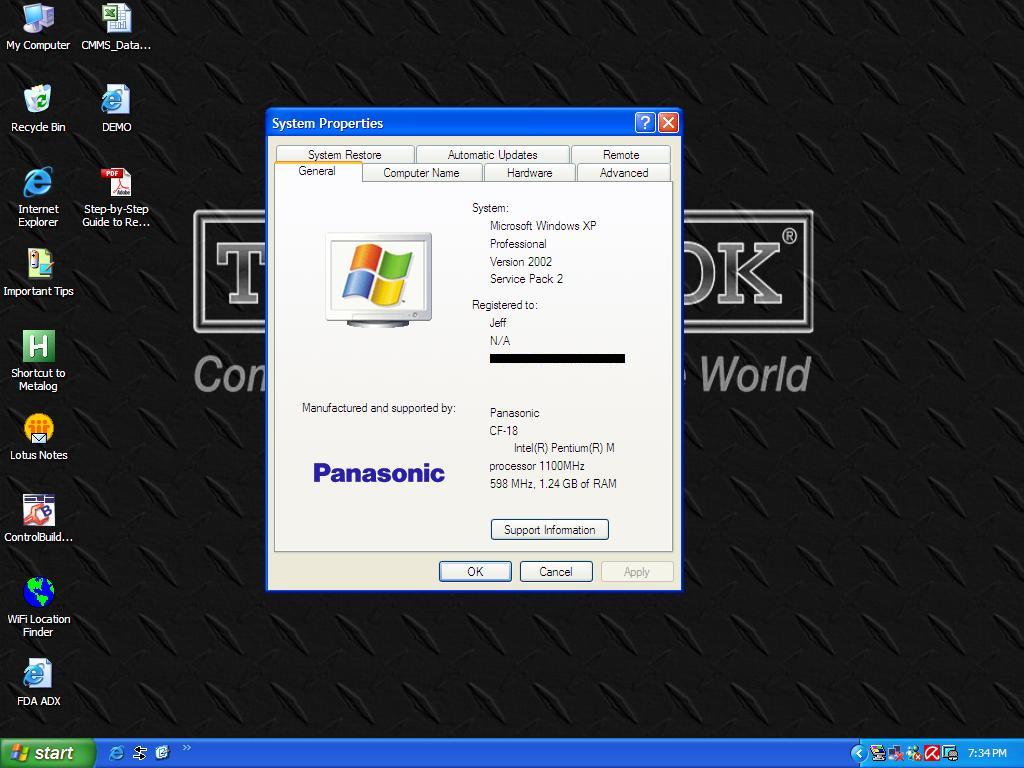Select the FDA ADX desktop icon
This screenshot has width=1024, height=768.
click(x=38, y=682)
